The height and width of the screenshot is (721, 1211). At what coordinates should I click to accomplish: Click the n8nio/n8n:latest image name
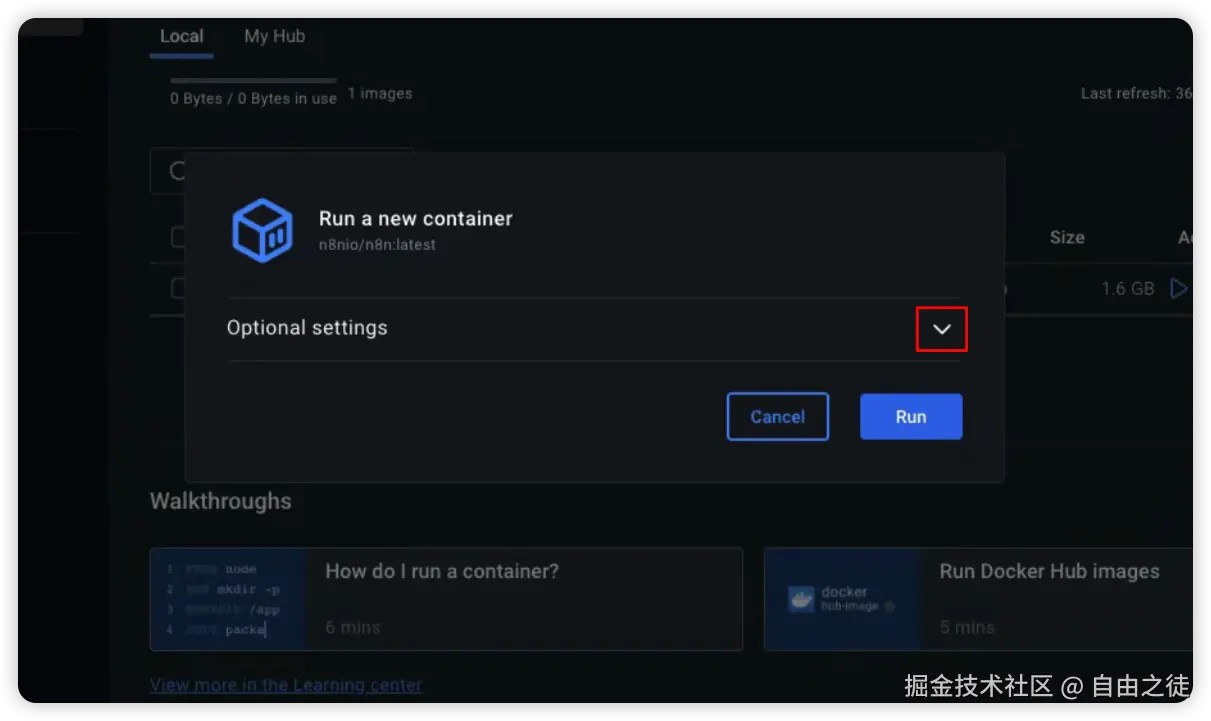point(377,244)
